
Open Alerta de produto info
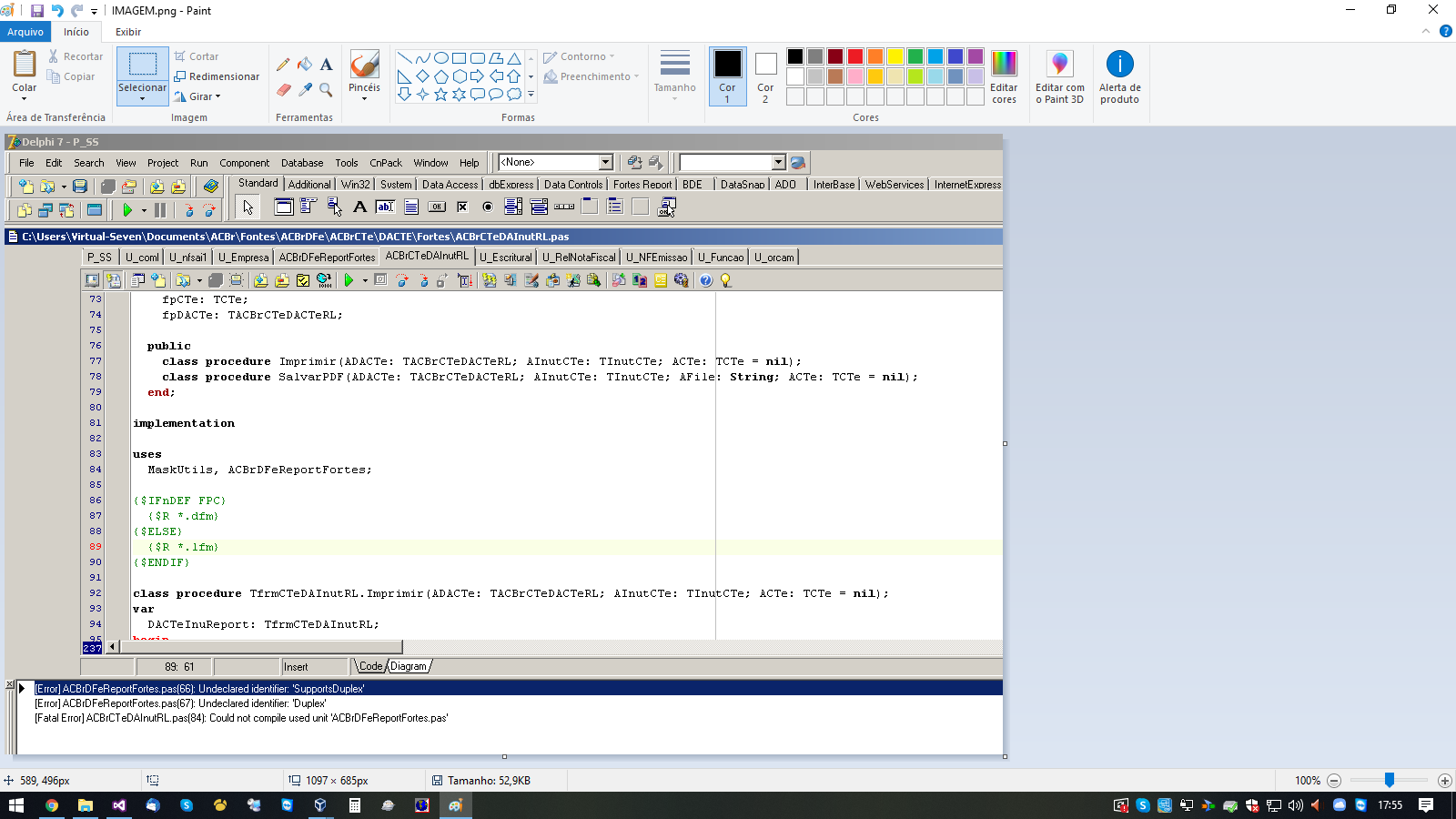tap(1119, 76)
